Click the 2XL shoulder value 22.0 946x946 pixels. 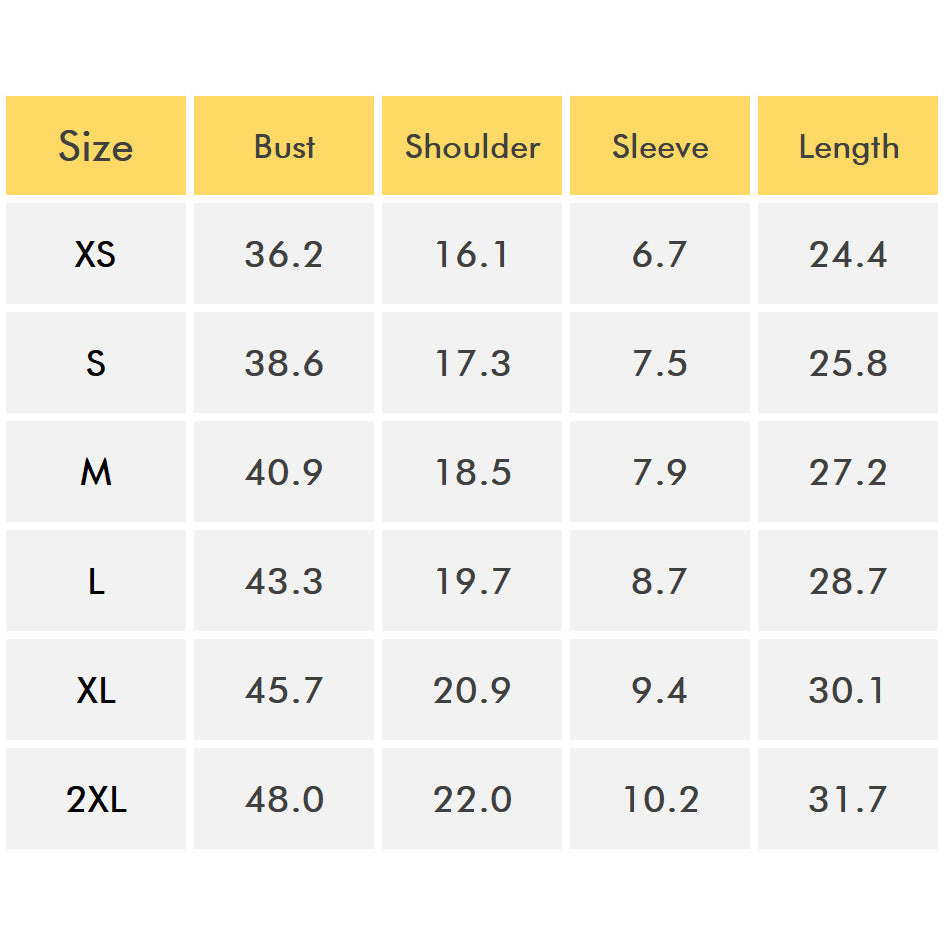[472, 799]
